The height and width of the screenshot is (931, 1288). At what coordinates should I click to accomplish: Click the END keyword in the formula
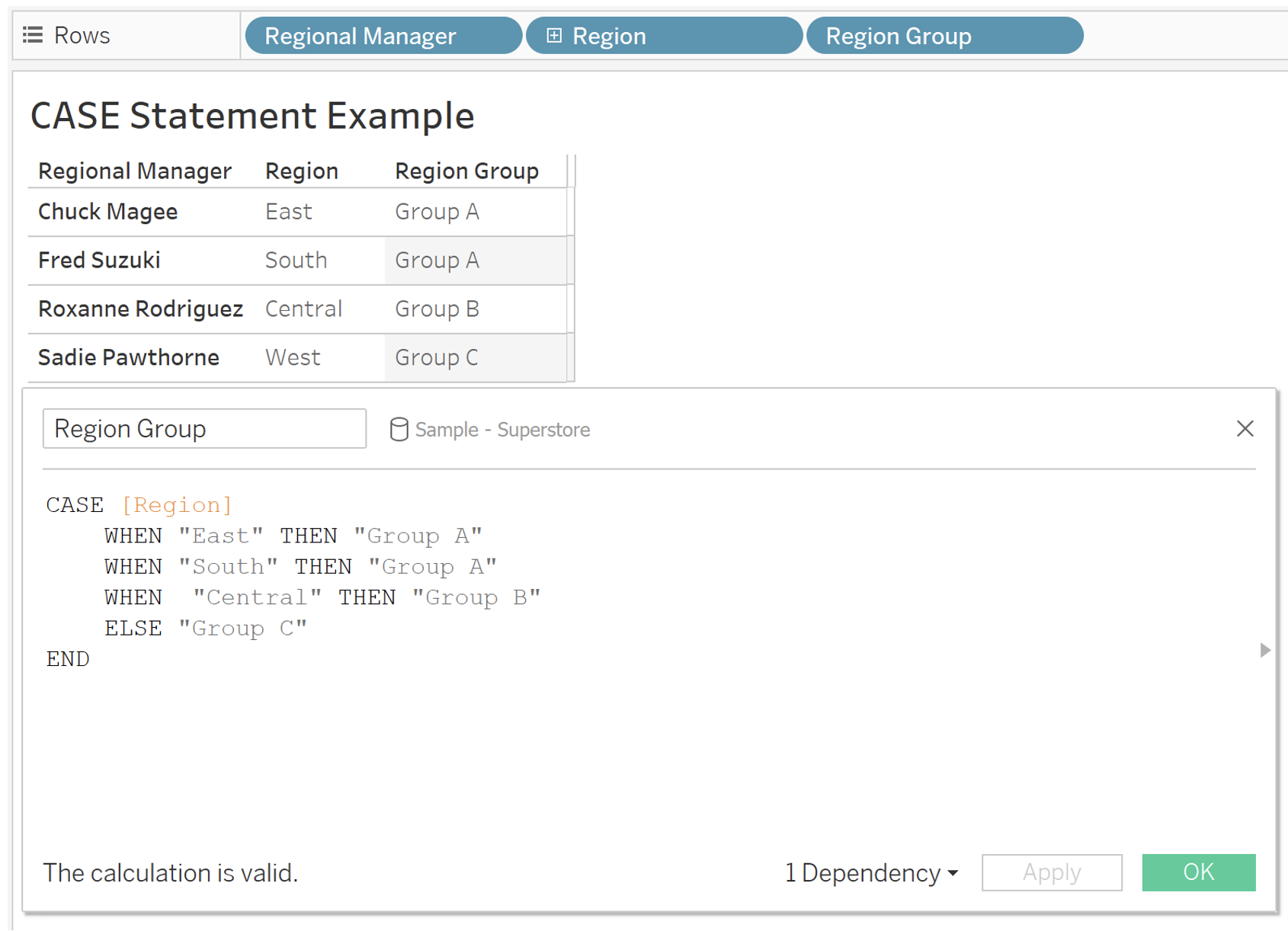(67, 658)
